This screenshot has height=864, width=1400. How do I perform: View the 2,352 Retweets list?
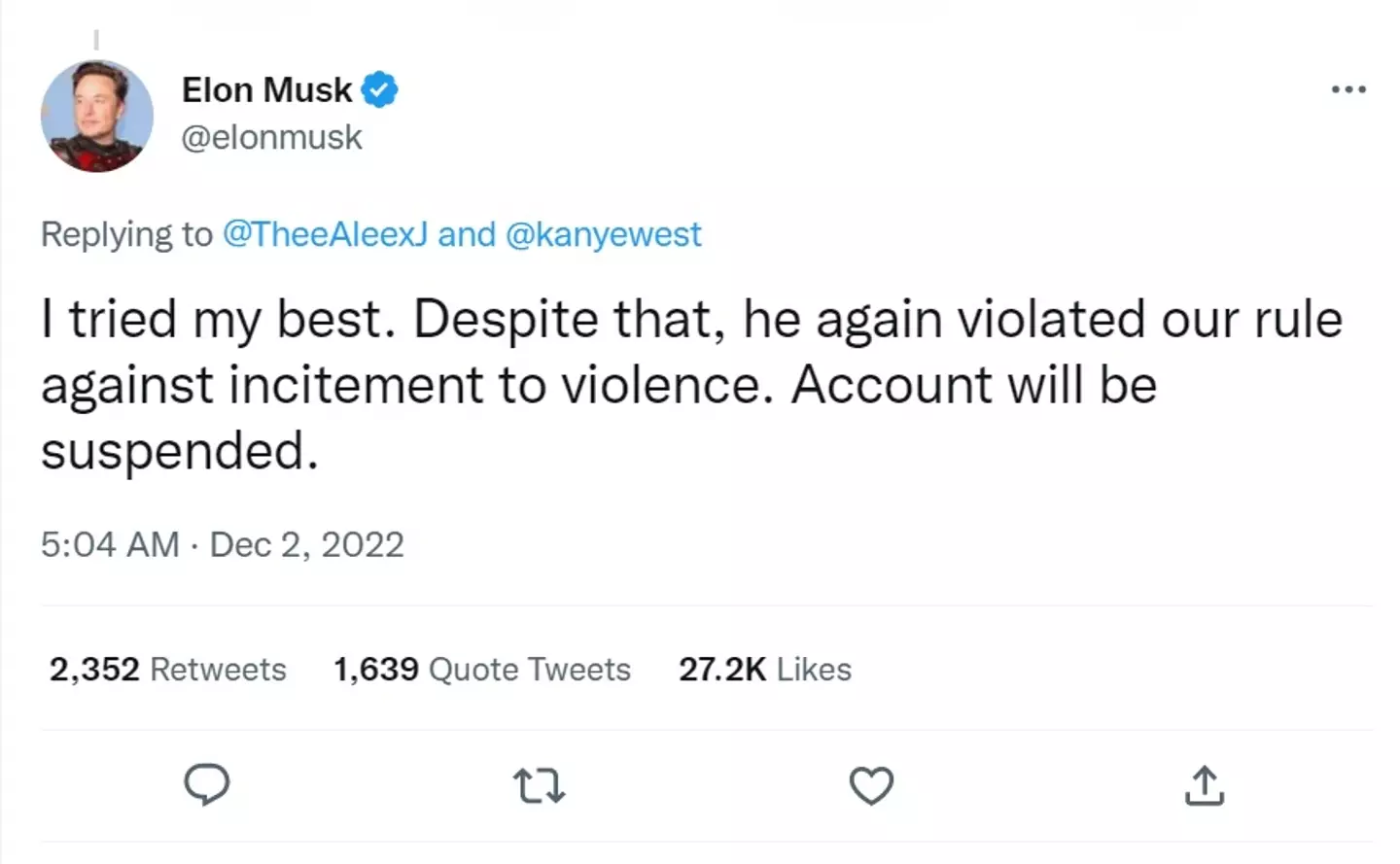tap(168, 669)
